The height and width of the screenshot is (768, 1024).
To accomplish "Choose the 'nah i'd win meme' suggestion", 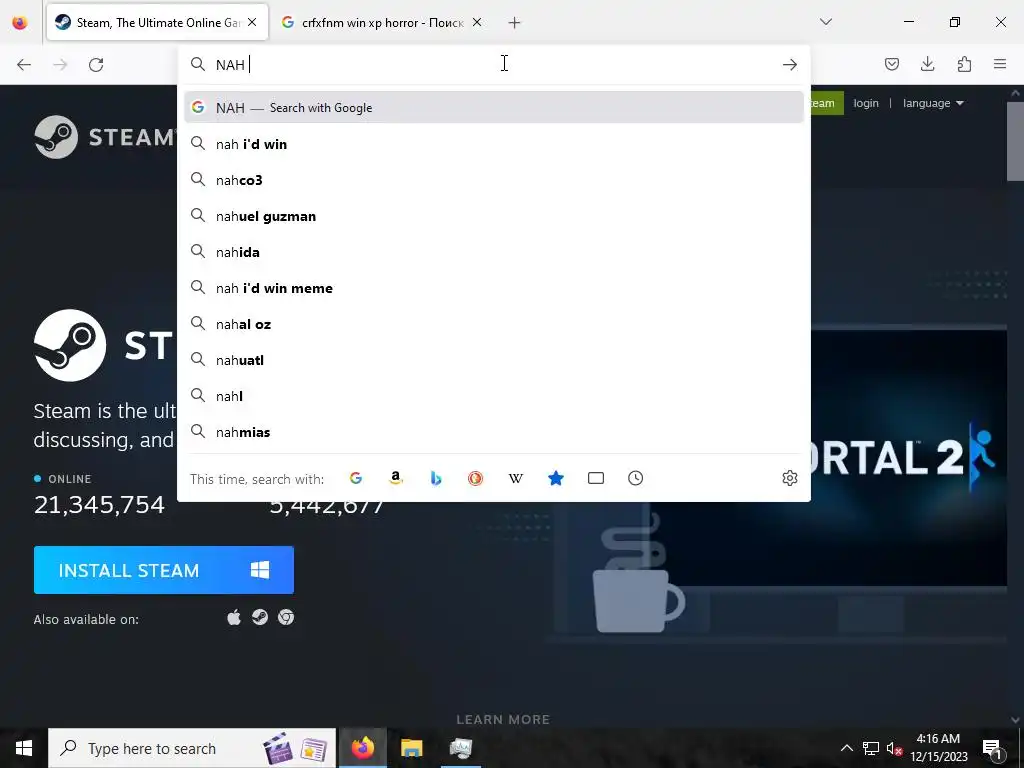I will coord(494,288).
